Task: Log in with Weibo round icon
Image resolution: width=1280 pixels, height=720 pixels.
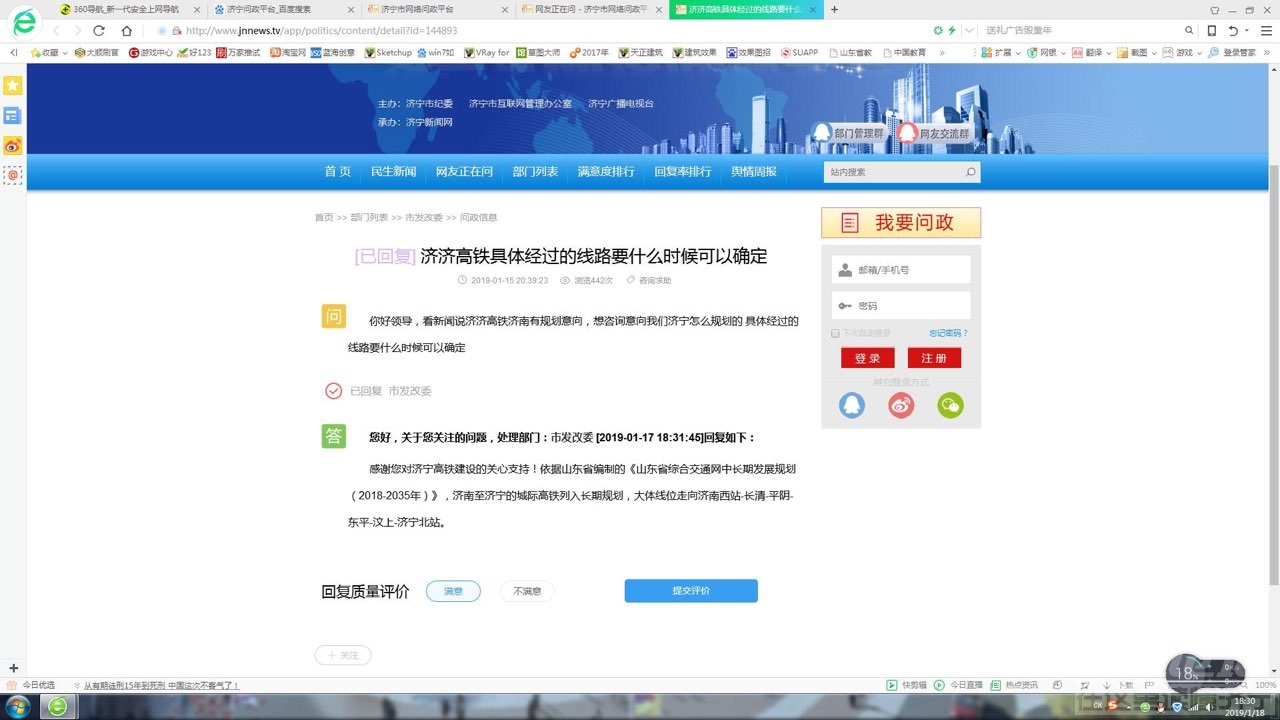Action: [x=901, y=405]
